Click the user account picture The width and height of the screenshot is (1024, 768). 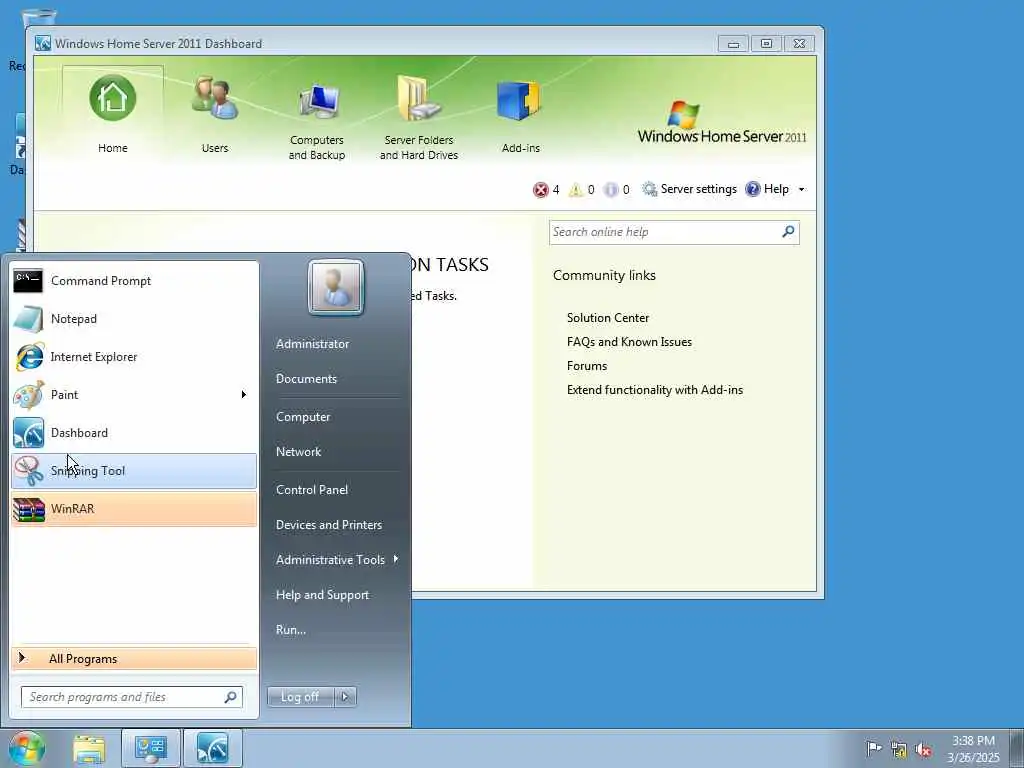click(x=336, y=287)
